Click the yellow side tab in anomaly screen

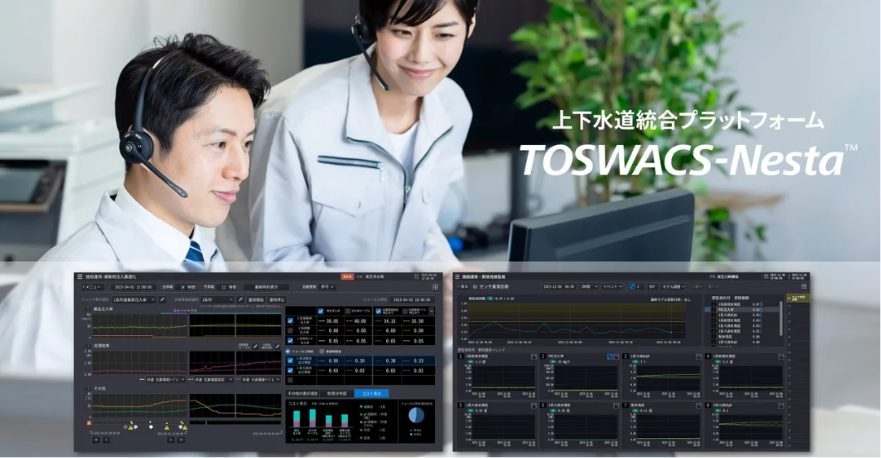(798, 298)
